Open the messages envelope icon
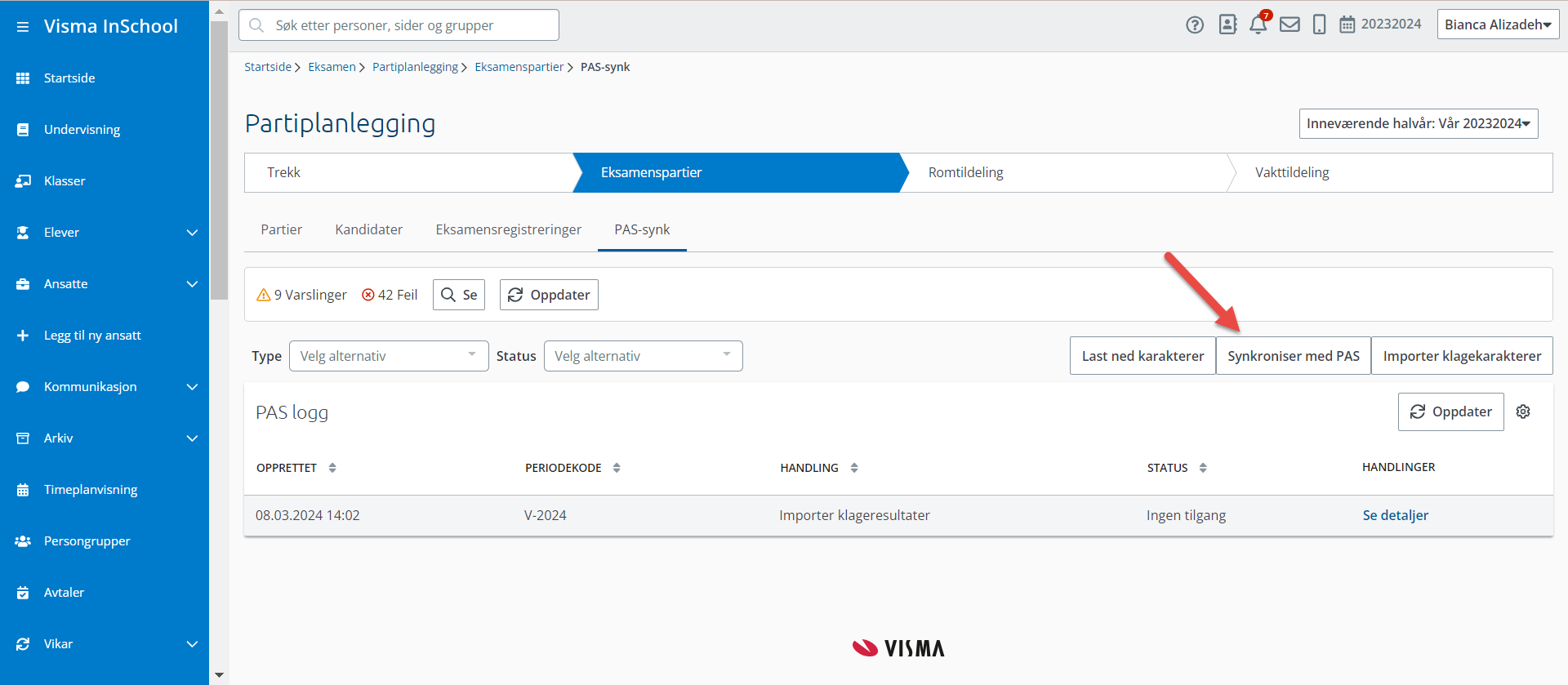This screenshot has height=685, width=1568. pos(1290,24)
